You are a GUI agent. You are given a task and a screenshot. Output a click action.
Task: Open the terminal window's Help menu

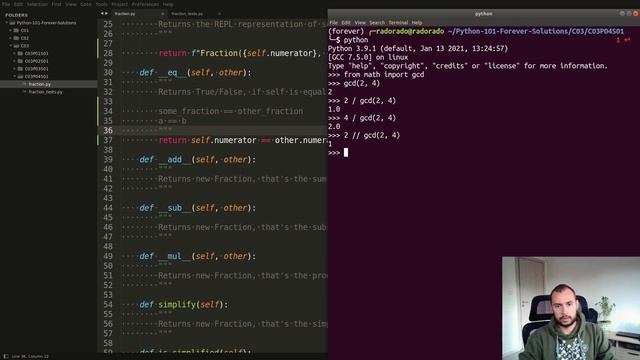pyautogui.click(x=417, y=22)
